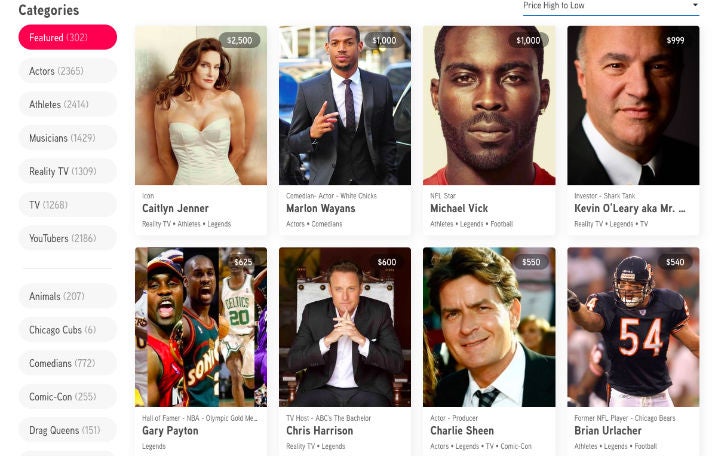Select the Featured (302) category
Viewport: 712px width, 456px height.
pos(68,37)
